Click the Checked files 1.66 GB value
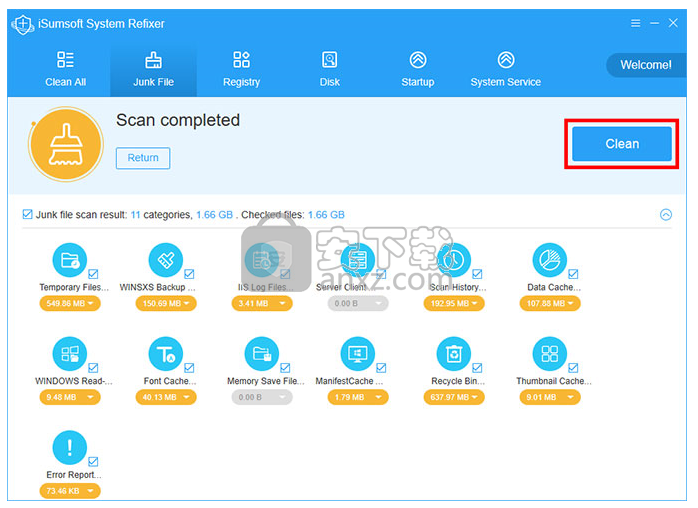The image size is (698, 508). click(x=326, y=215)
